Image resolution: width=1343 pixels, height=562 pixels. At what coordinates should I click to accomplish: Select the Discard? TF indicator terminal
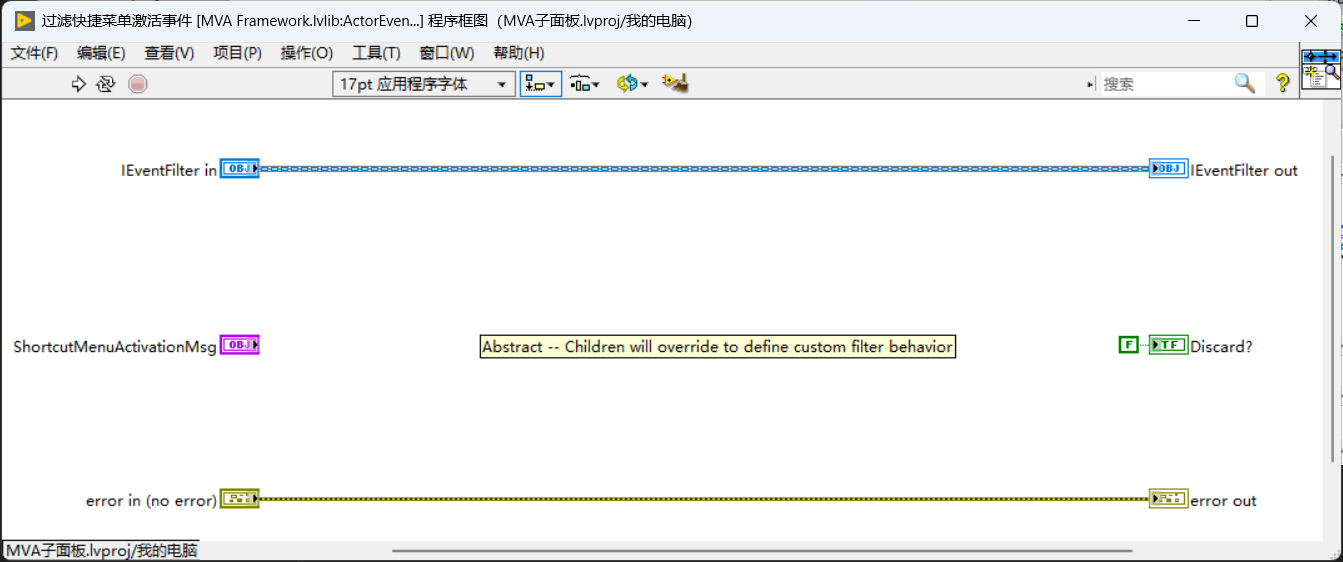(x=1168, y=345)
